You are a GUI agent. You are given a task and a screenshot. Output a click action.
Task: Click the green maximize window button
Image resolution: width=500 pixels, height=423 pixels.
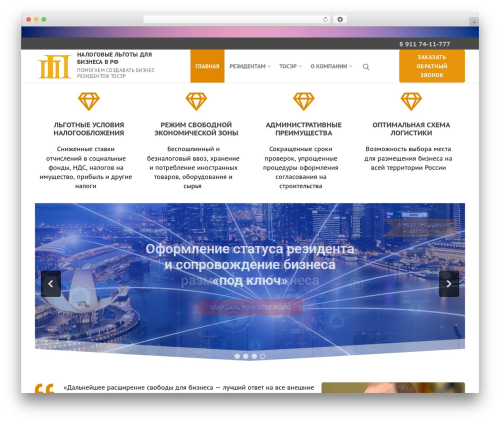click(x=44, y=20)
